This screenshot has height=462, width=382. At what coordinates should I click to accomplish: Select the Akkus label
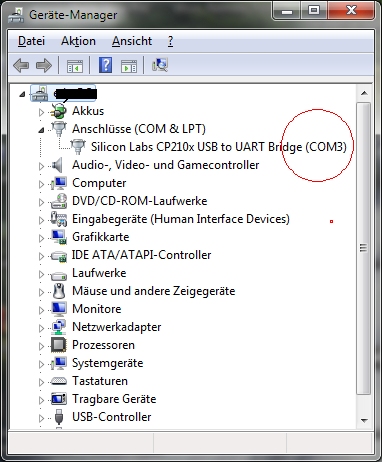[88, 111]
